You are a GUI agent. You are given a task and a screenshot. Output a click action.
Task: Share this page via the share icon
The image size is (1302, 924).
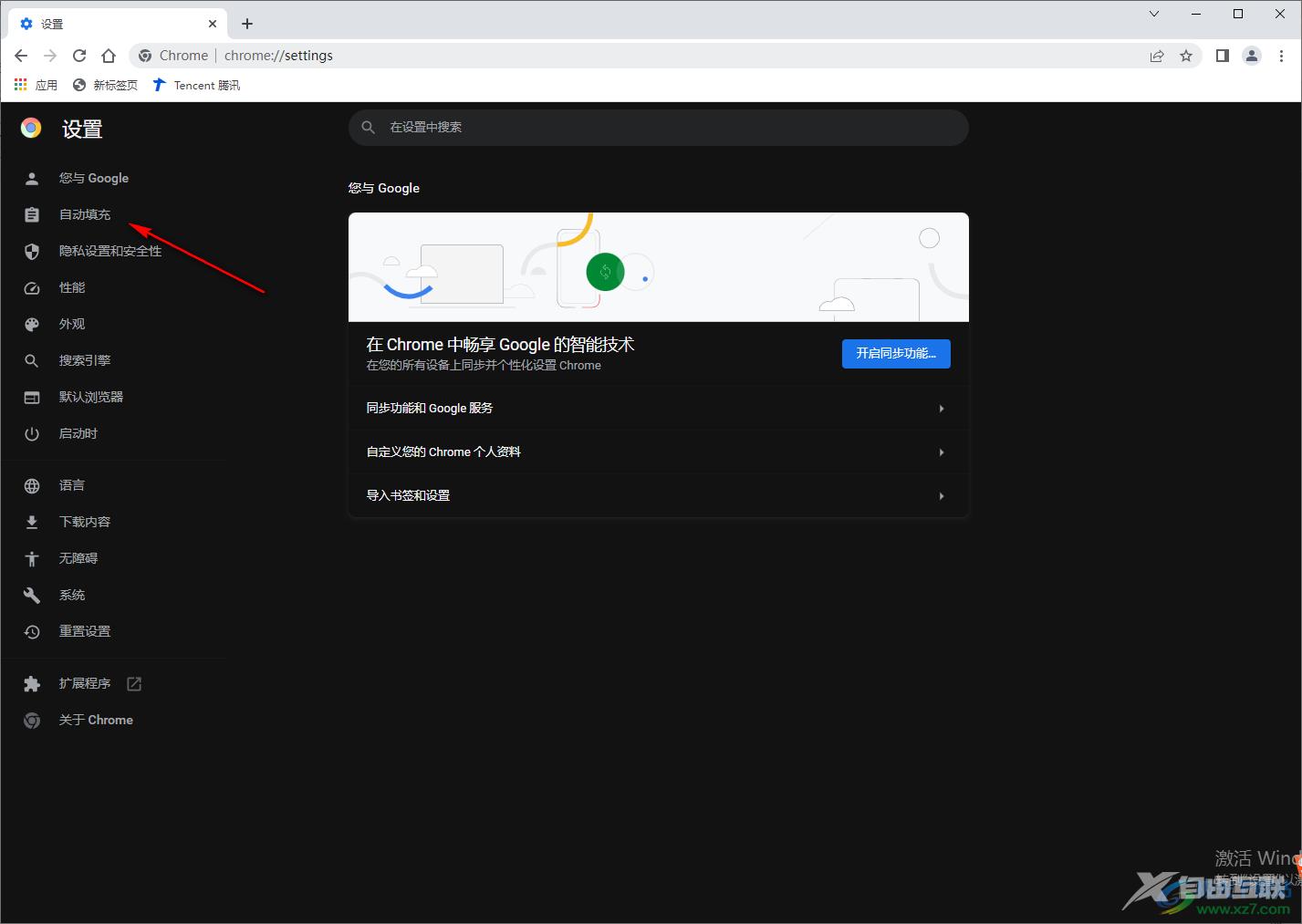[x=1157, y=56]
